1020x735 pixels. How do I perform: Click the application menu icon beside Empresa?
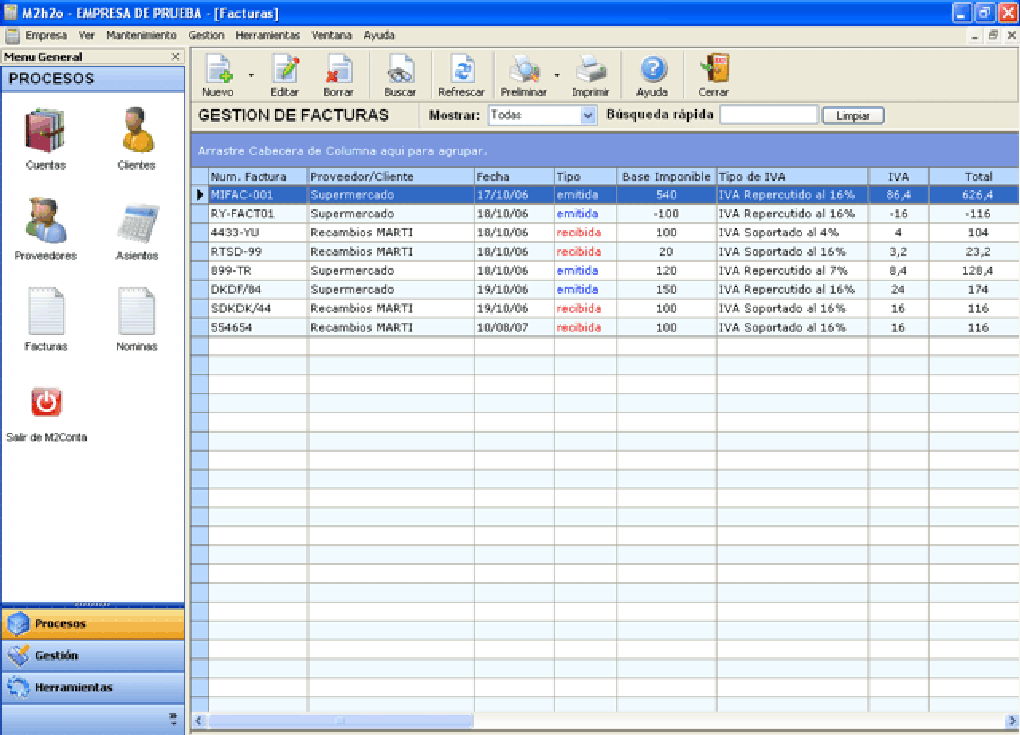click(12, 35)
